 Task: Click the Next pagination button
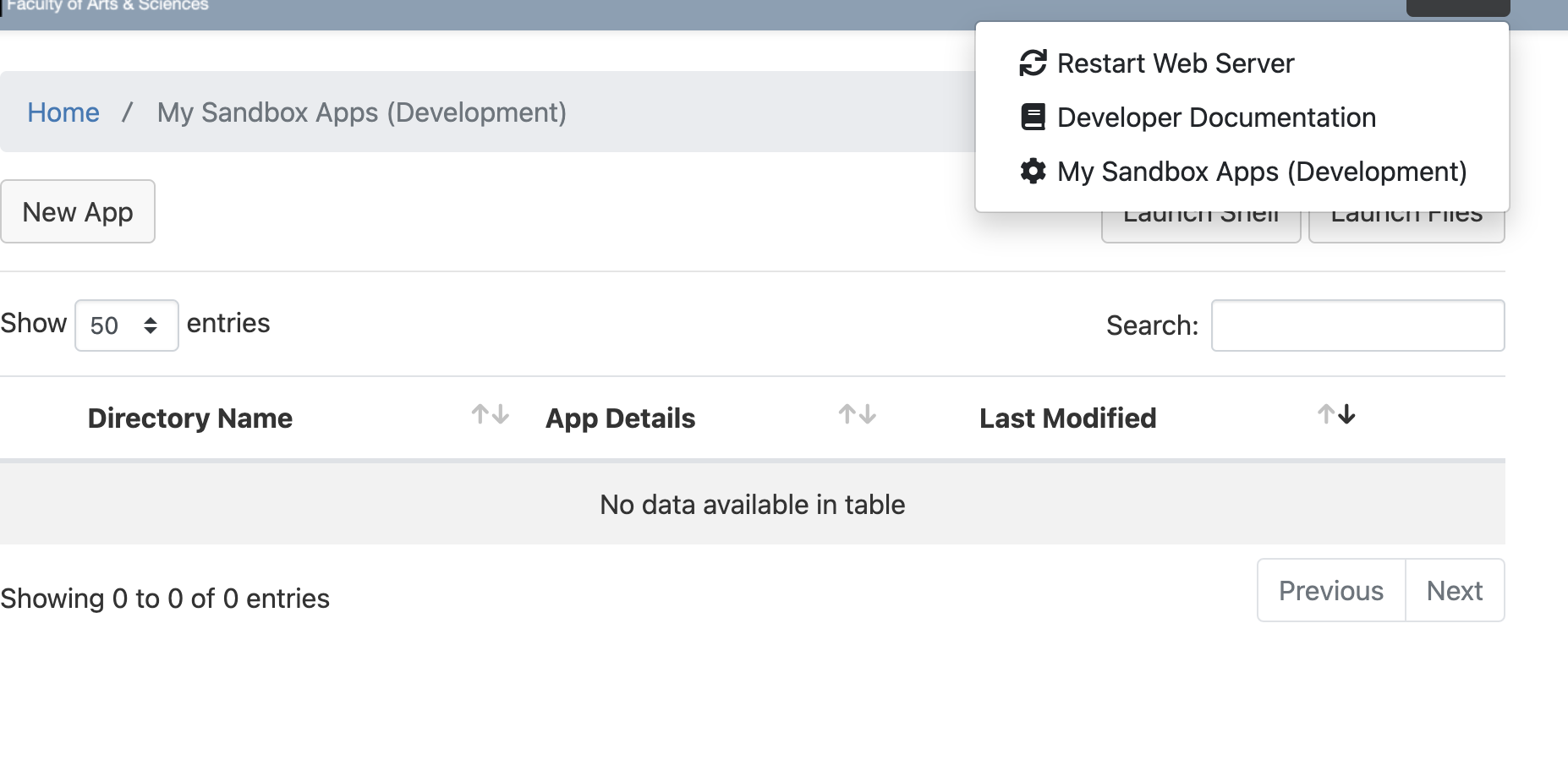tap(1455, 590)
